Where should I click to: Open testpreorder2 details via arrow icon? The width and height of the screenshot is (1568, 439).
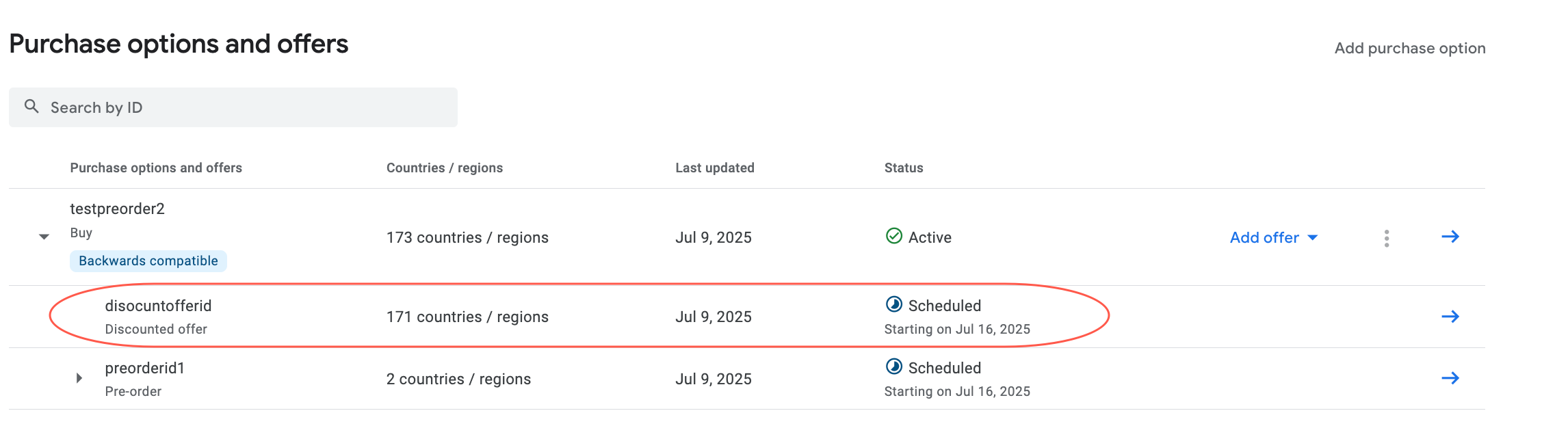pos(1450,237)
